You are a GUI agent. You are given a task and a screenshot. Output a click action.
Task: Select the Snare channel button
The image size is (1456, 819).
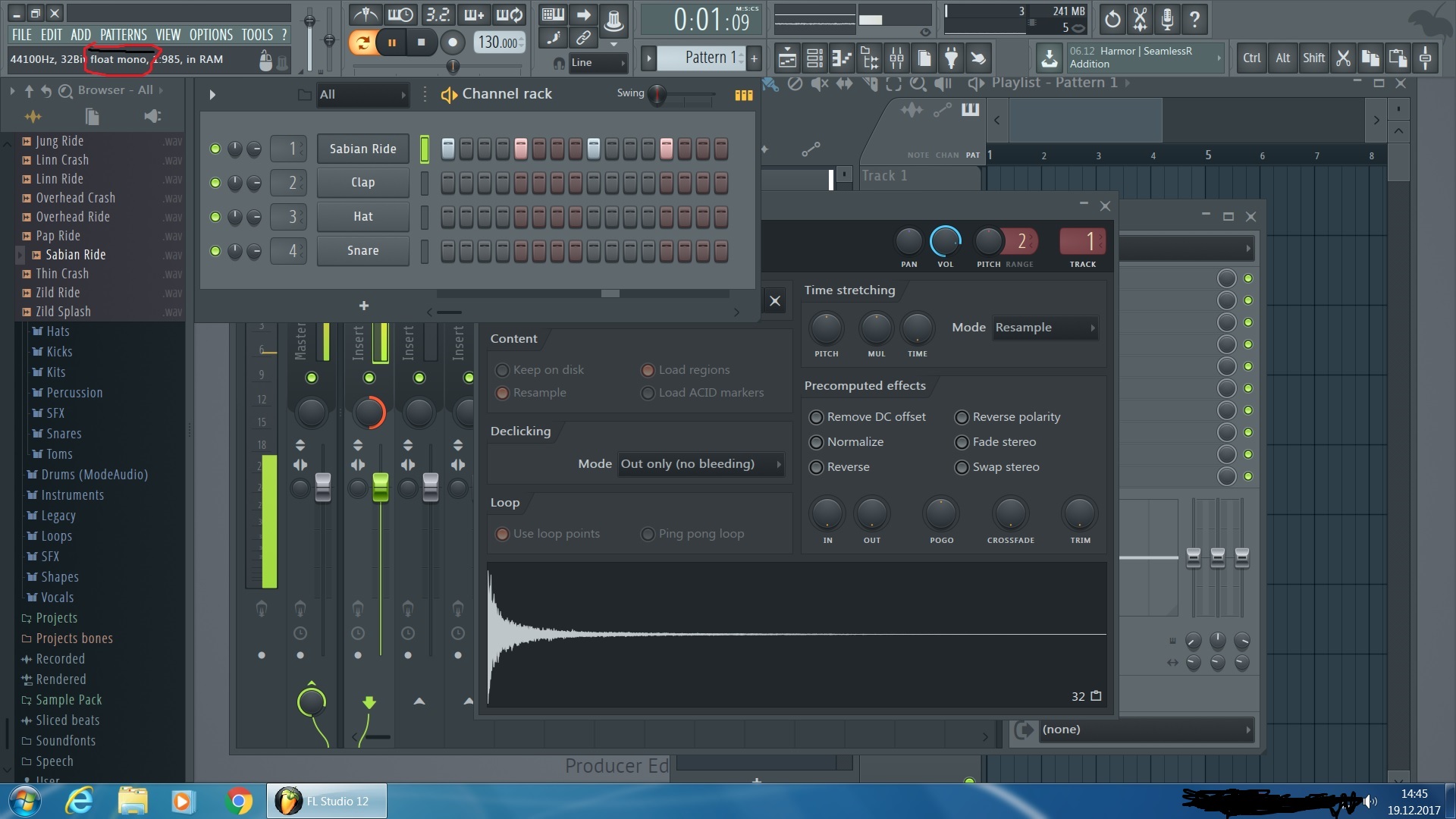tap(362, 251)
